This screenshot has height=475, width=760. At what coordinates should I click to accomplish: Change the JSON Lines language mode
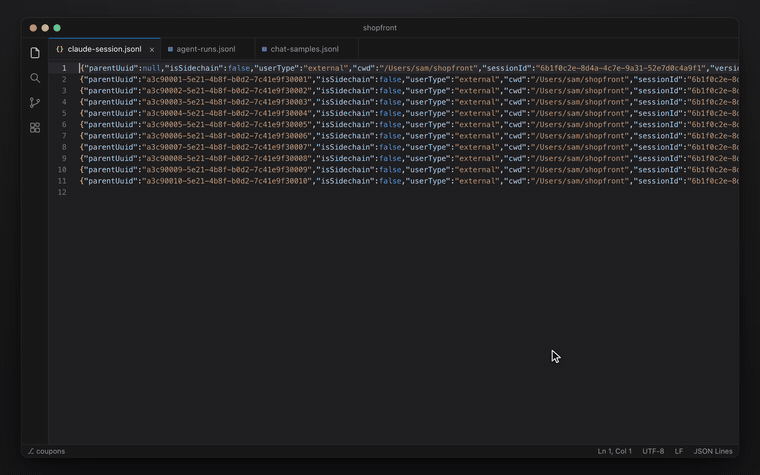pyautogui.click(x=712, y=451)
